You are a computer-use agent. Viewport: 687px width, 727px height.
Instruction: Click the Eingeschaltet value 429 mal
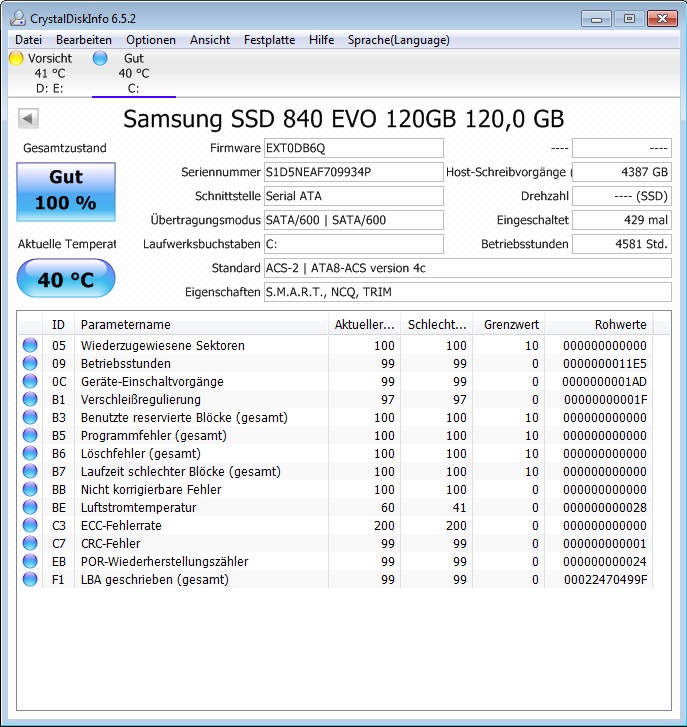pyautogui.click(x=622, y=220)
